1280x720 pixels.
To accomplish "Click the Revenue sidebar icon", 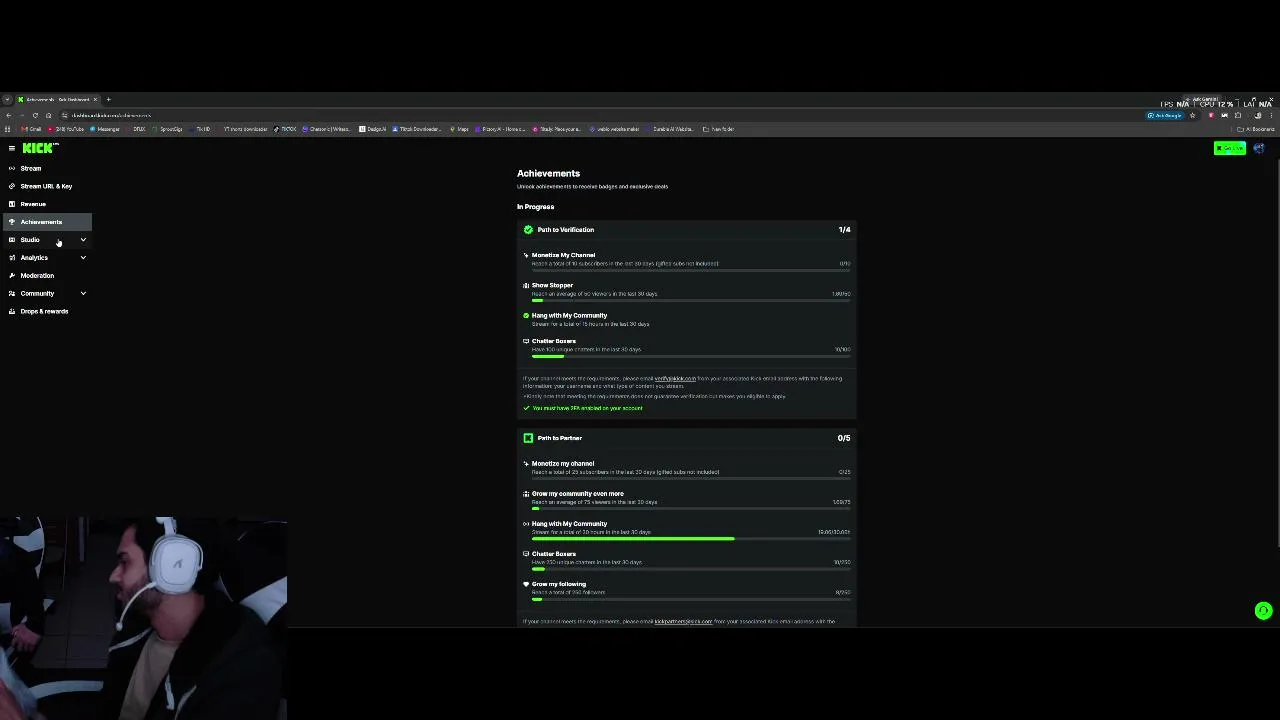I will (x=12, y=204).
